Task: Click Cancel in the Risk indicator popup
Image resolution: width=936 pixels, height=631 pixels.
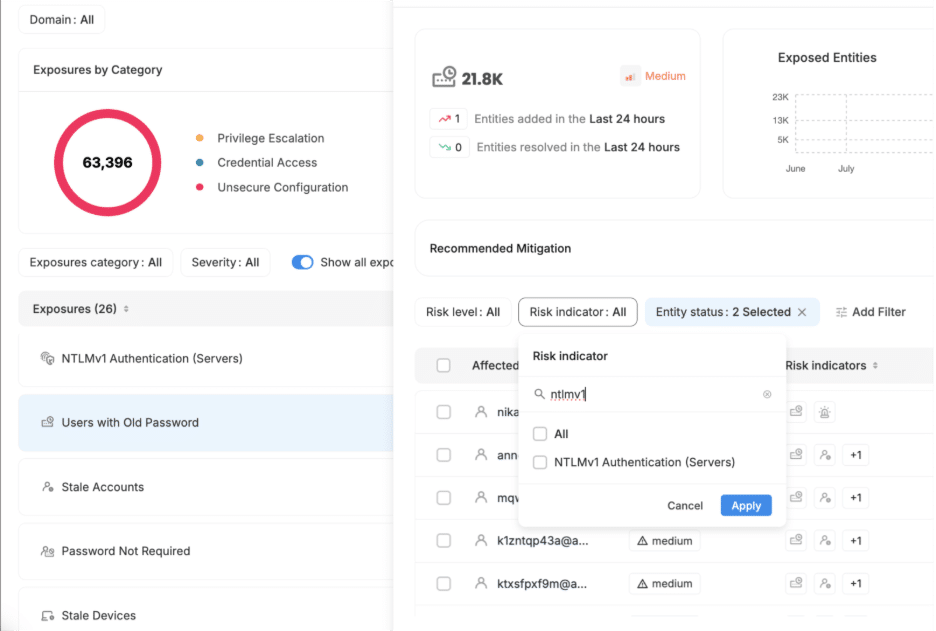Action: point(685,506)
